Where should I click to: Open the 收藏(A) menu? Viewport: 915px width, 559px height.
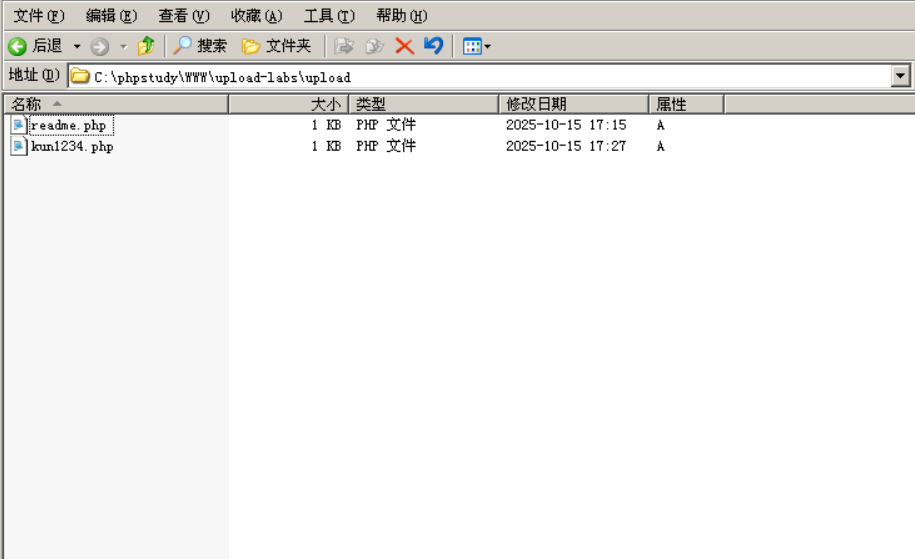[x=256, y=16]
